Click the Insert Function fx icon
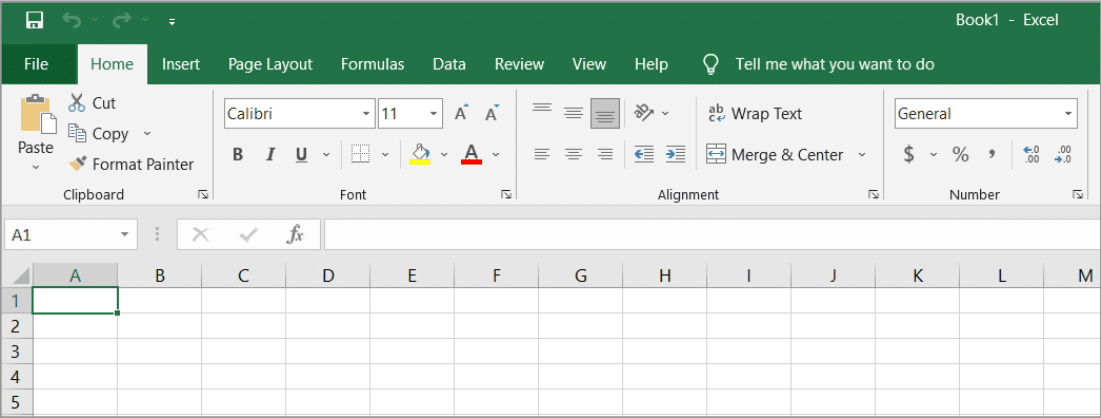The width and height of the screenshot is (1101, 418). coord(296,235)
